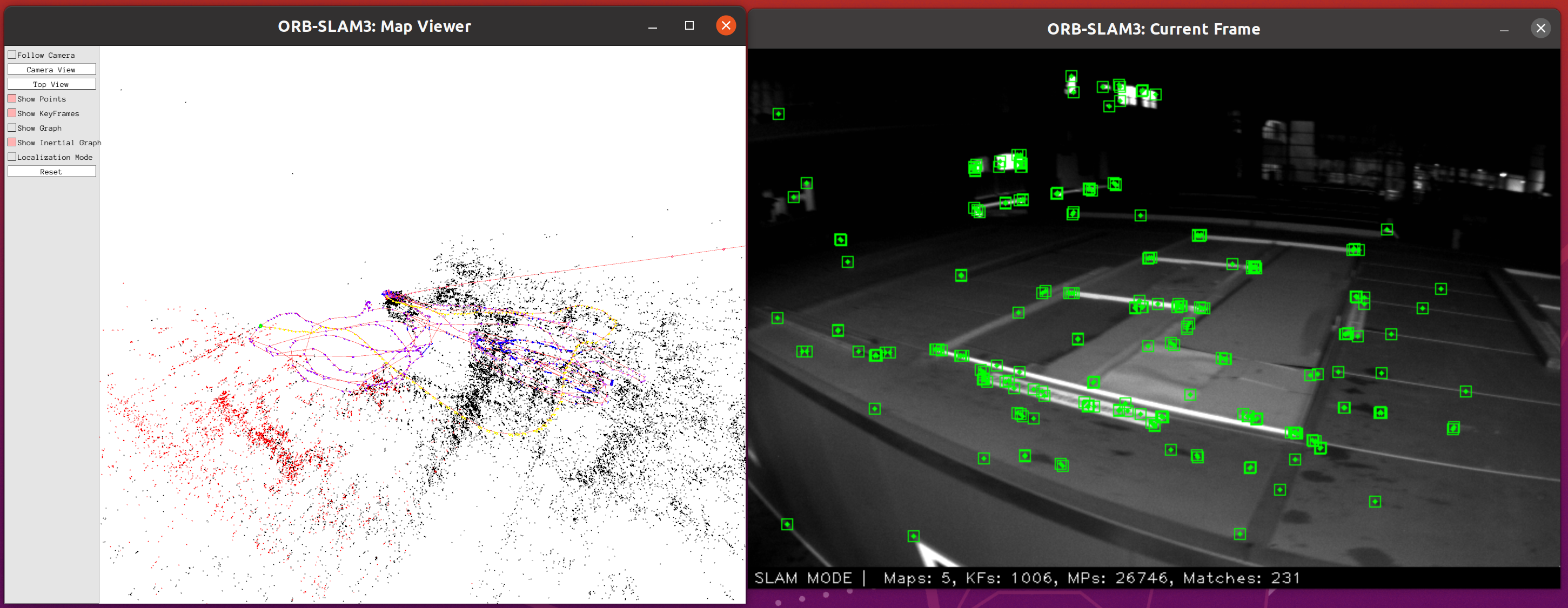Screen dimensions: 1568x608
Task: Click the green trajectory start point in map
Action: point(260,326)
